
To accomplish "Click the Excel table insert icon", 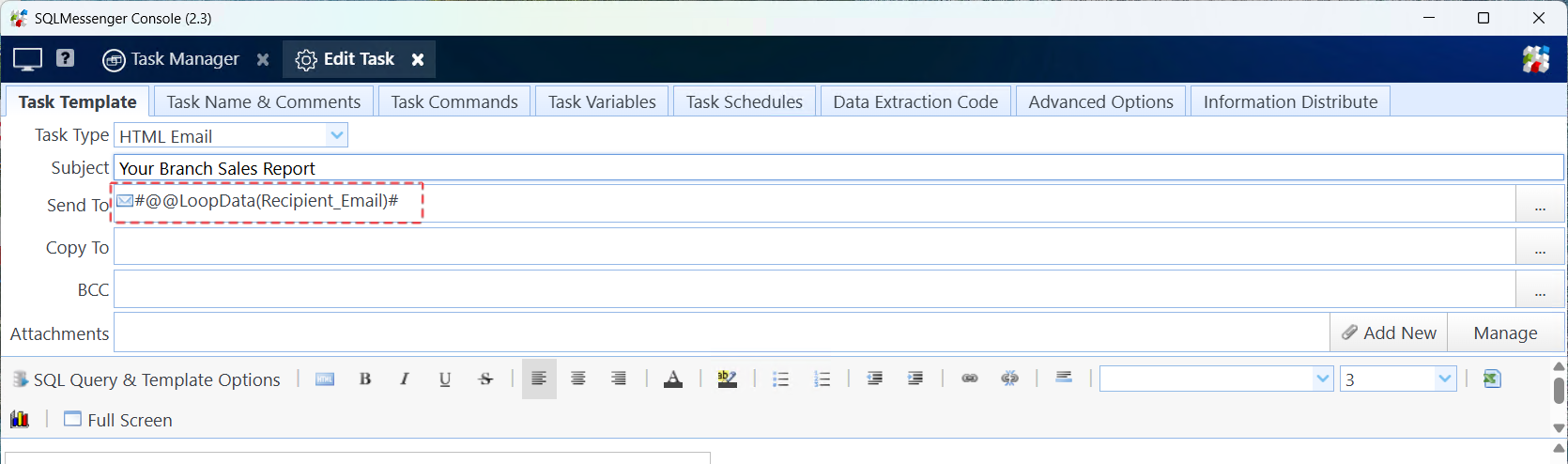I will click(1492, 379).
